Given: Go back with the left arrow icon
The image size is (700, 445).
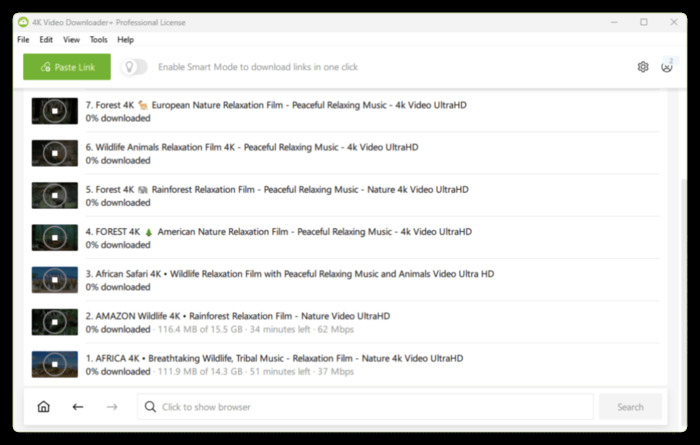Looking at the screenshot, I should (78, 407).
